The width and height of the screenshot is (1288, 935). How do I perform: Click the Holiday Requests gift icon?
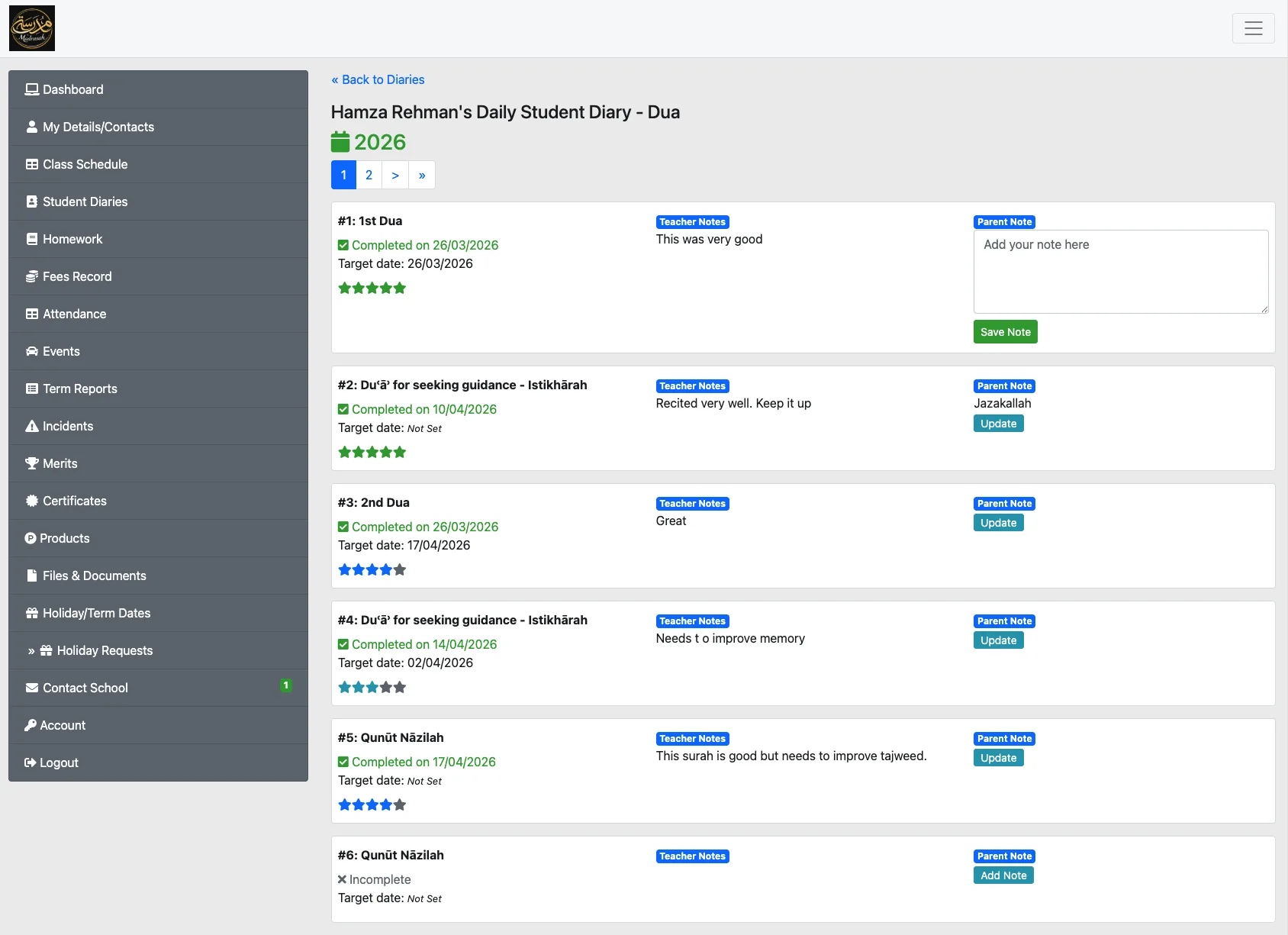pos(47,650)
